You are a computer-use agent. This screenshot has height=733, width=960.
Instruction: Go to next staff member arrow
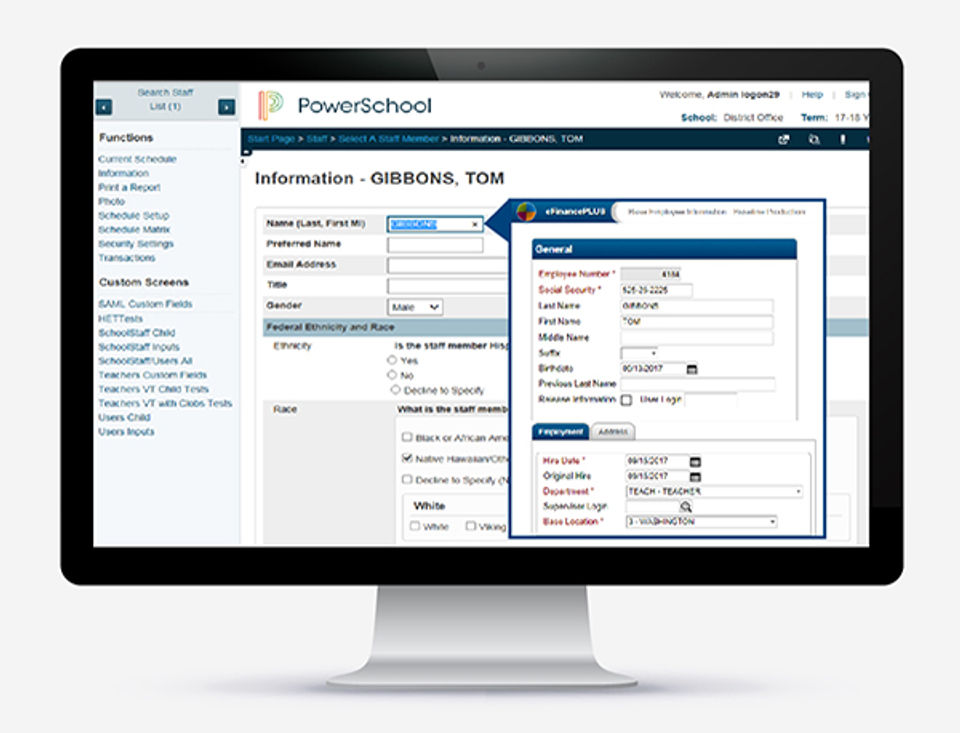tap(227, 107)
